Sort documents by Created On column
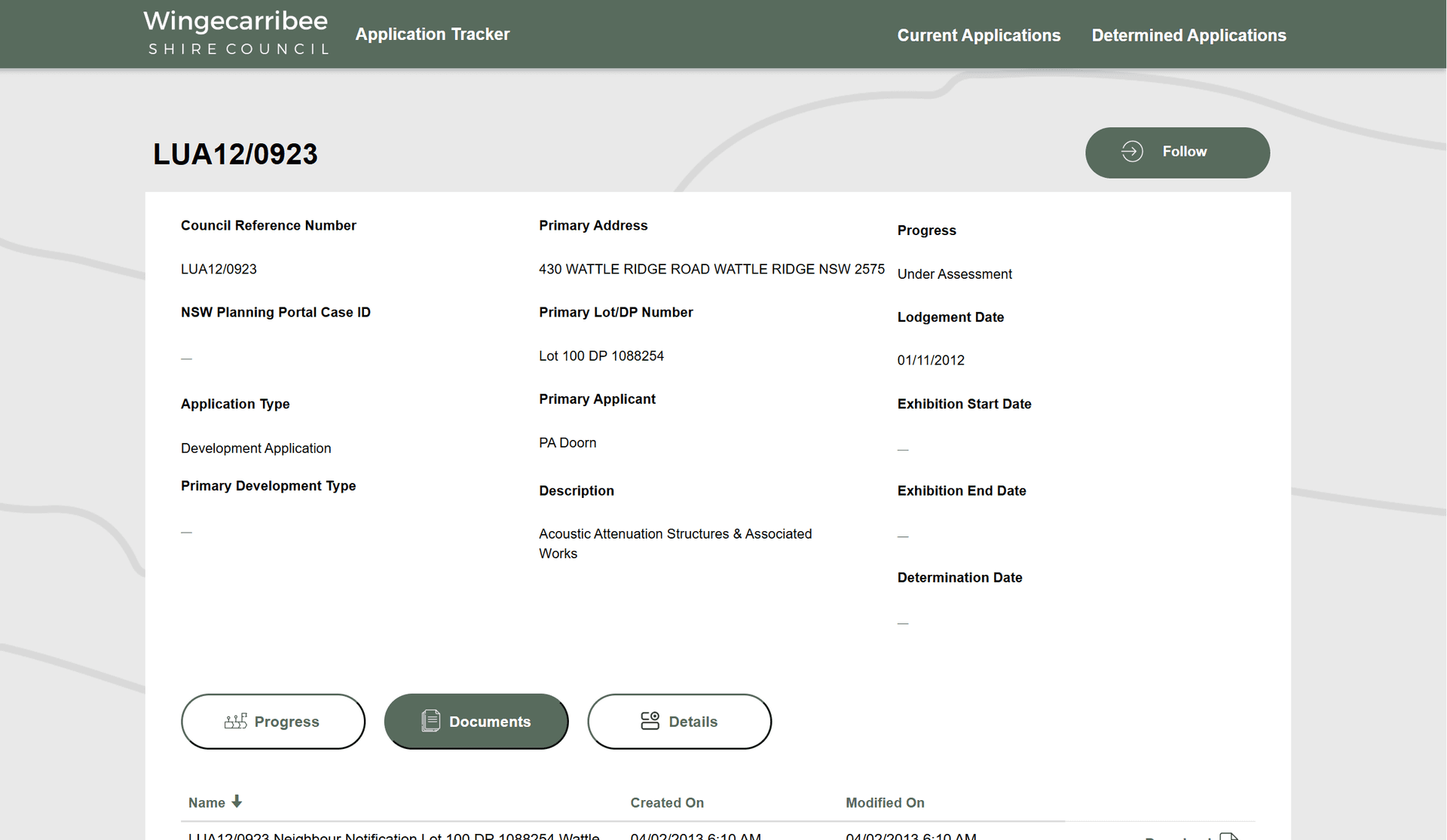This screenshot has width=1447, height=840. pos(667,802)
